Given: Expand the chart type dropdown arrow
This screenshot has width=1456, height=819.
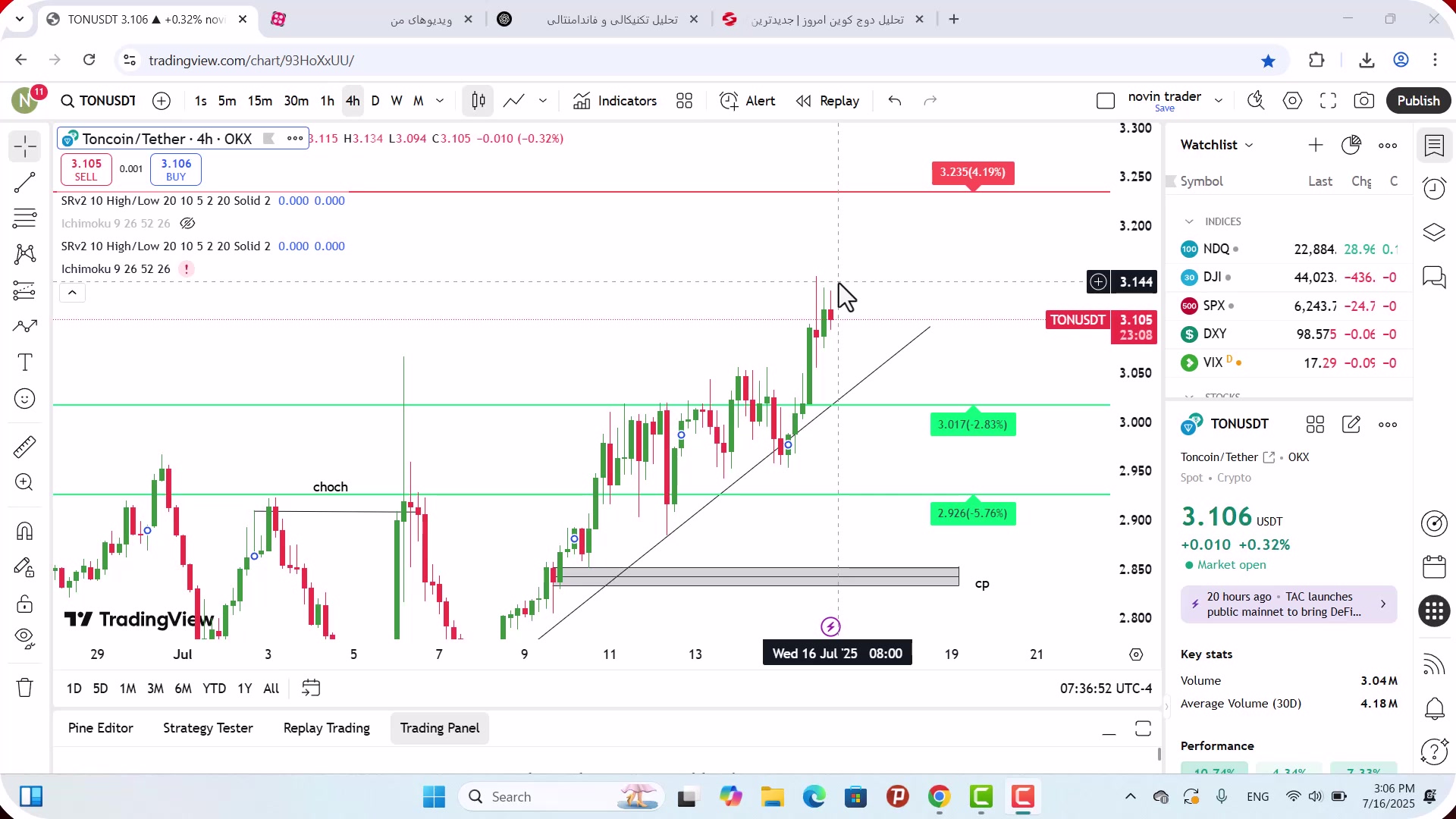Looking at the screenshot, I should click(x=543, y=101).
